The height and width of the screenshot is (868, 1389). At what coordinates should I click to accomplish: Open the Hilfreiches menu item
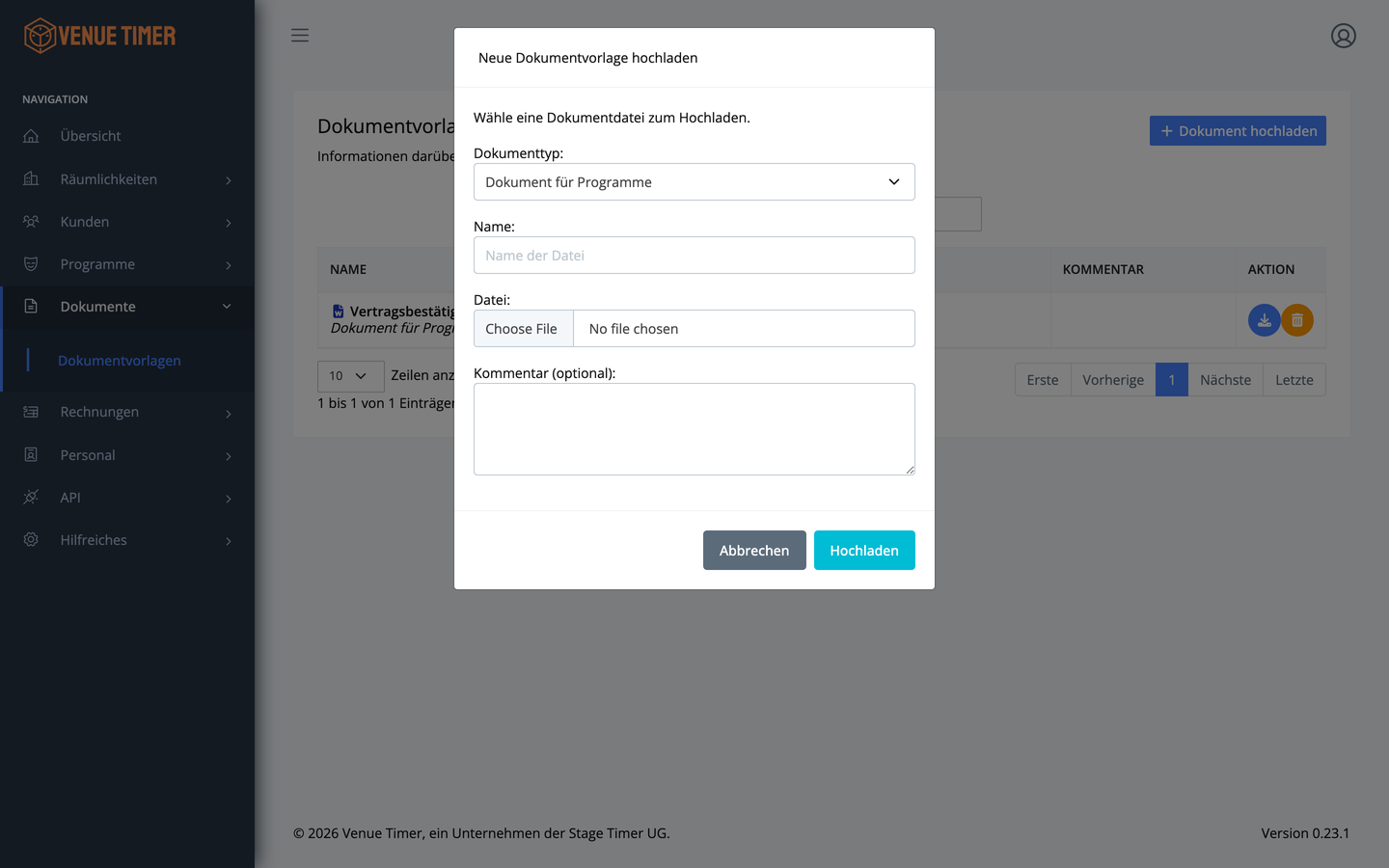127,539
